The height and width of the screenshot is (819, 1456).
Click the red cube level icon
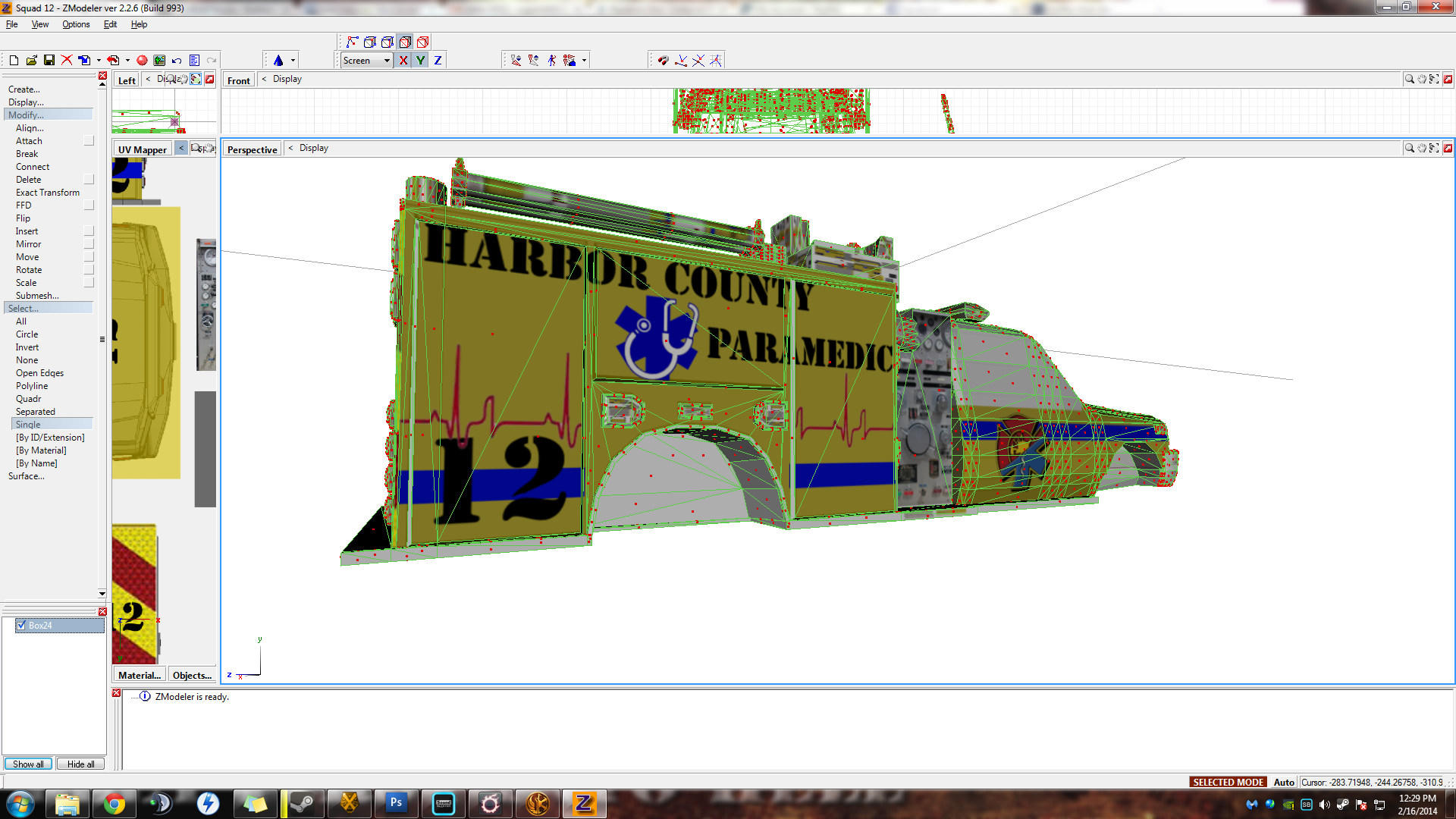(423, 42)
